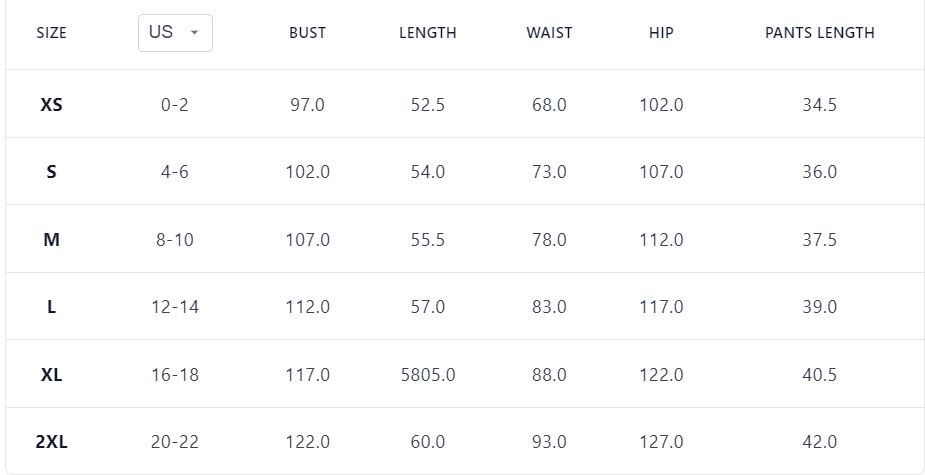925x475 pixels.
Task: Click the HIP column header
Action: 661,33
